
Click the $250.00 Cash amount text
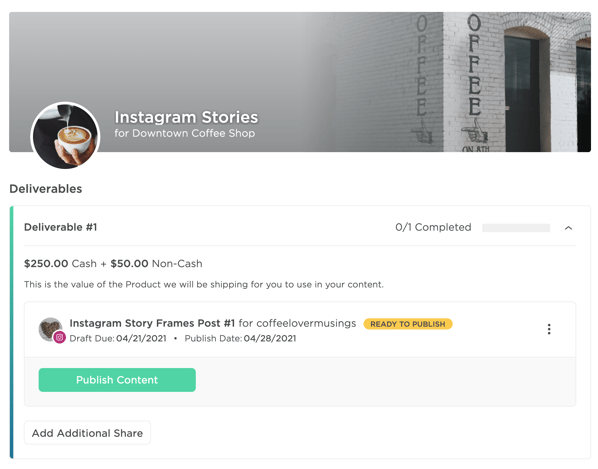click(x=60, y=263)
